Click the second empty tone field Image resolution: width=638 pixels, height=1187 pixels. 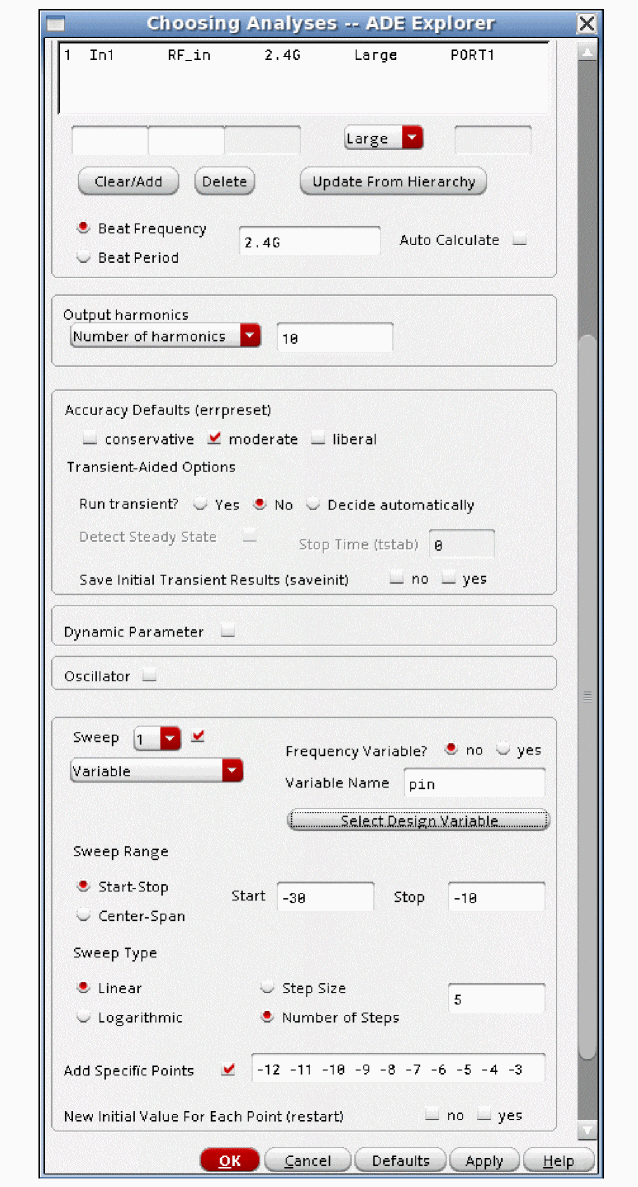186,140
